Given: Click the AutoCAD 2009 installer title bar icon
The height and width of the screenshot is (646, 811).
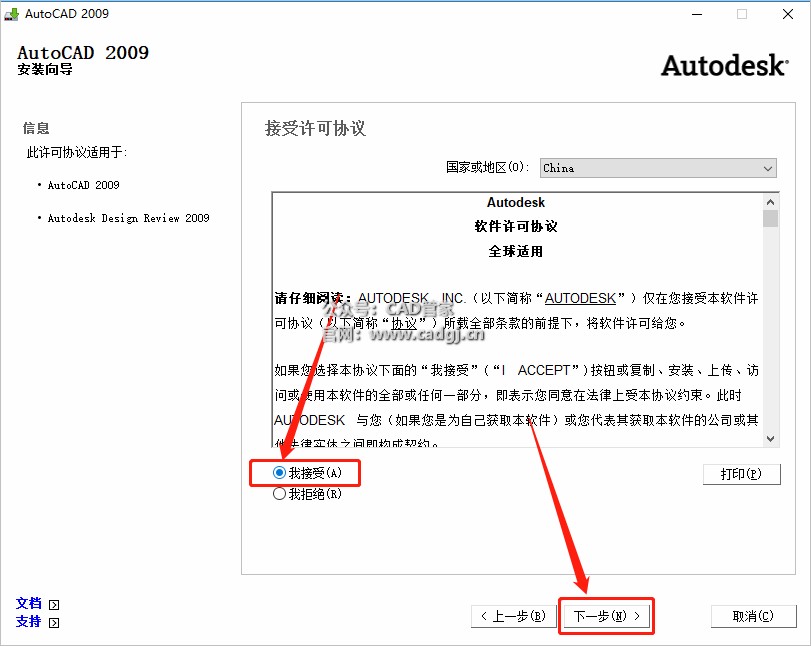Looking at the screenshot, I should 11,14.
